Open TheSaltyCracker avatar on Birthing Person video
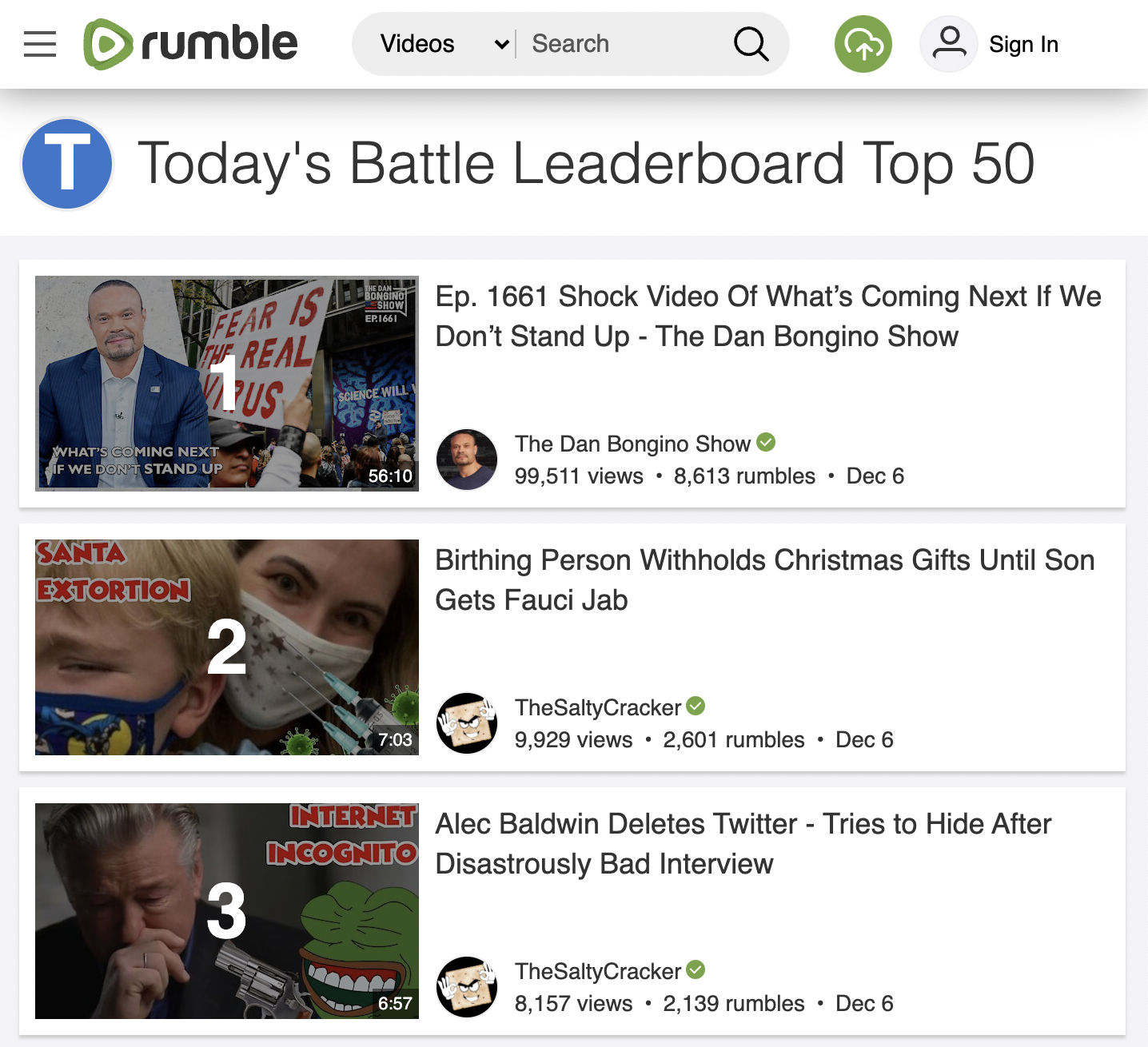 point(467,723)
